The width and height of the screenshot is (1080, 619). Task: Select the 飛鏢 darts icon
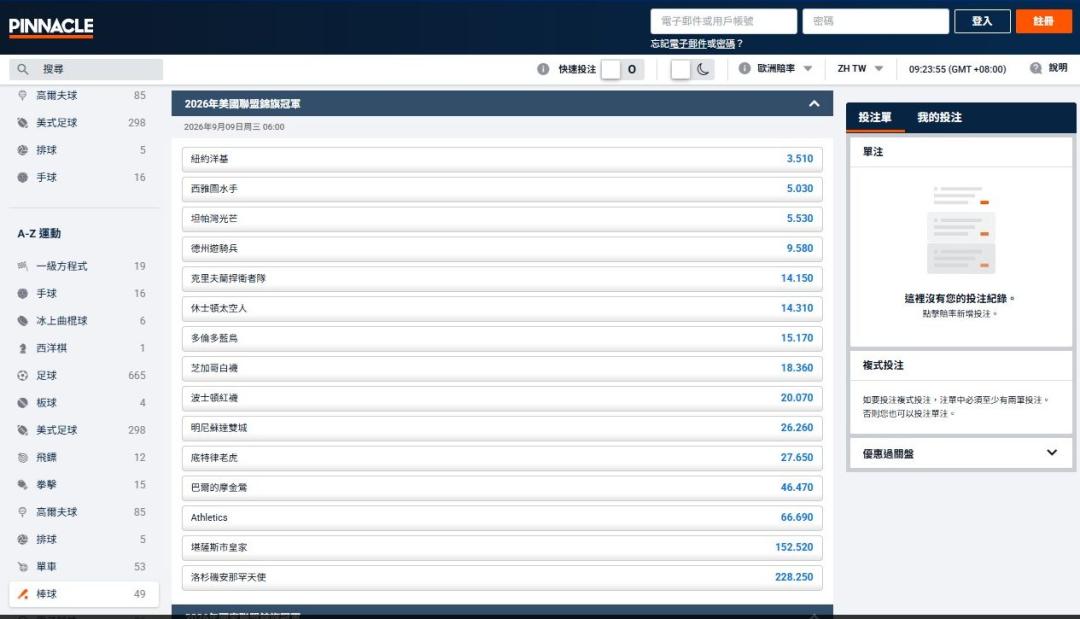click(x=23, y=457)
